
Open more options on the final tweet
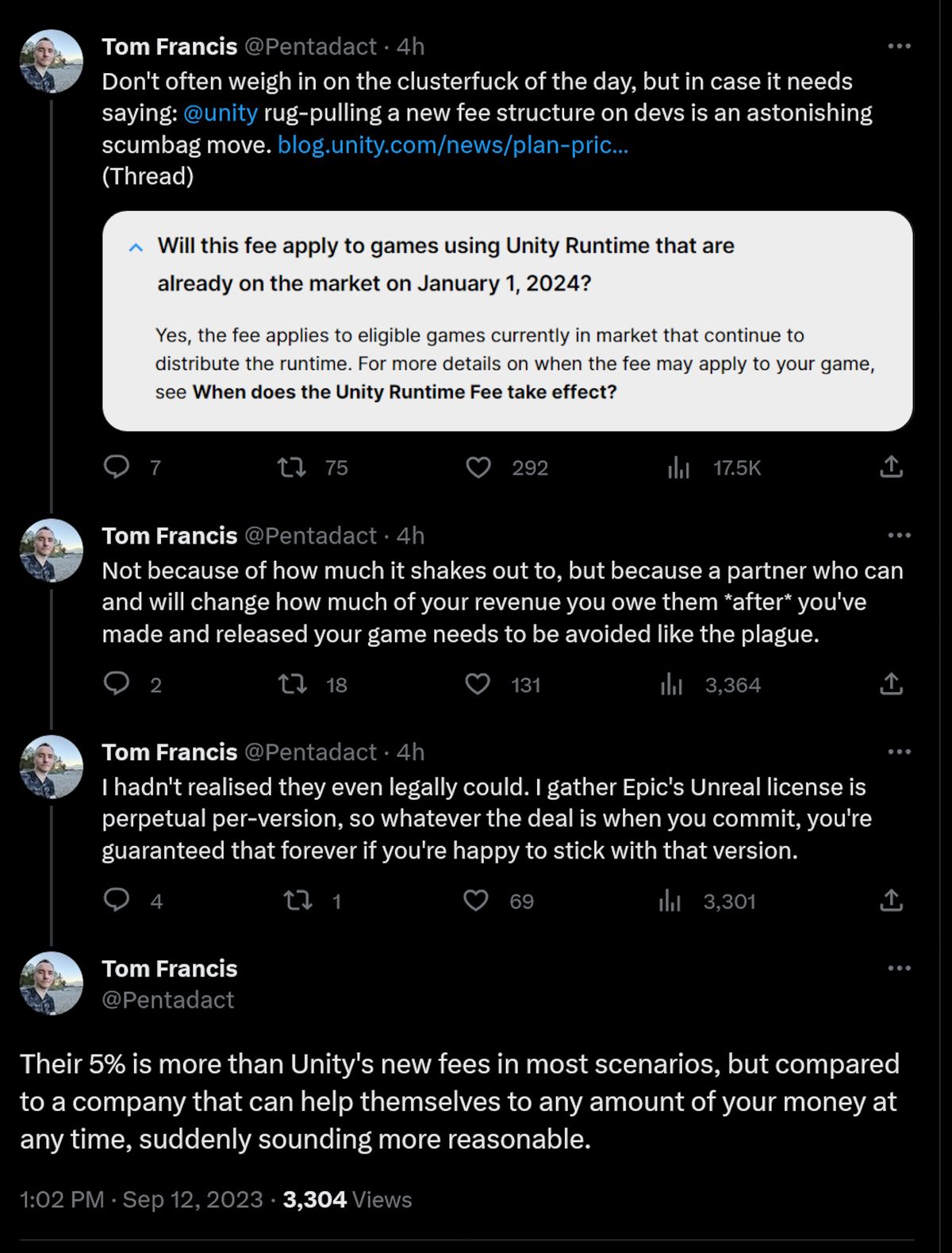tap(899, 967)
